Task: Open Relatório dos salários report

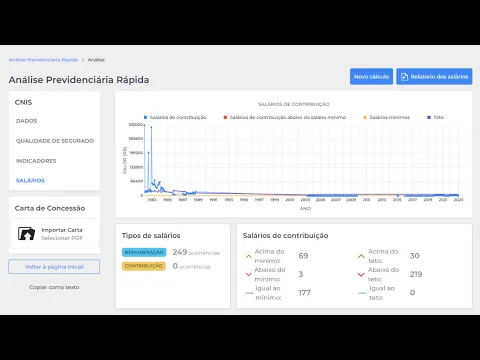Action: coord(434,77)
